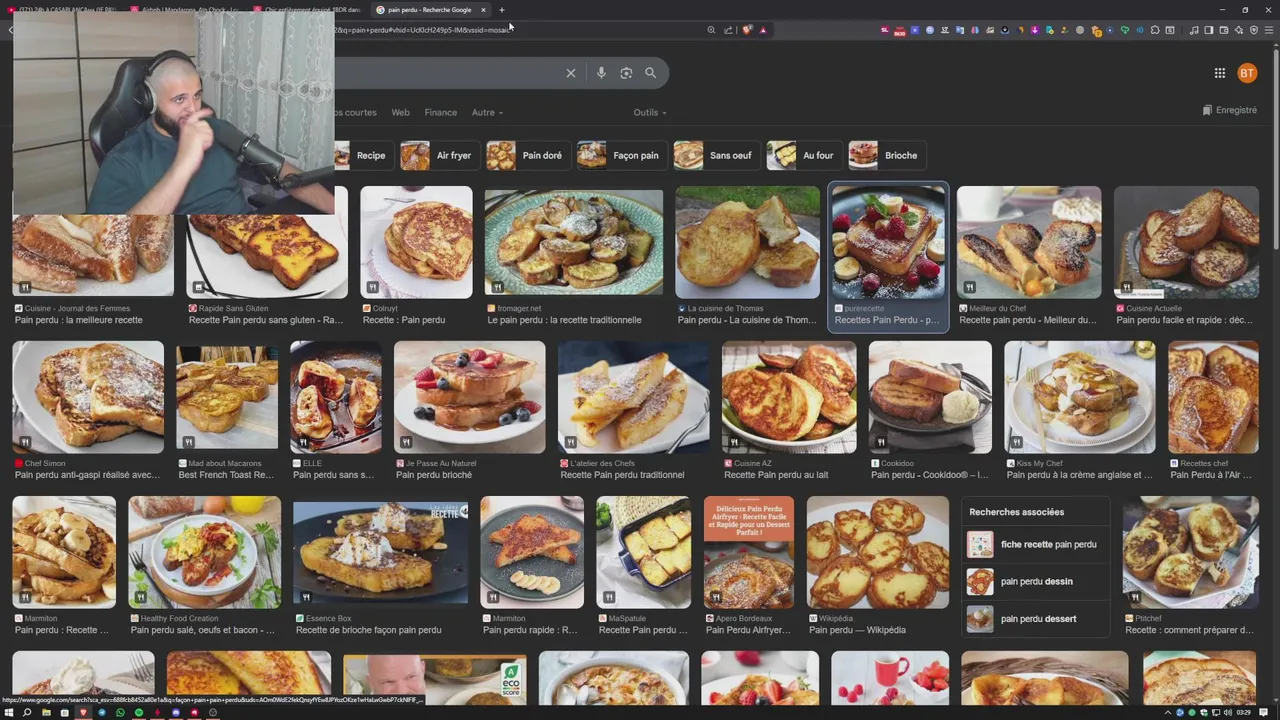Open 'Recette Pain perdu traditionnel' link text

click(x=623, y=475)
